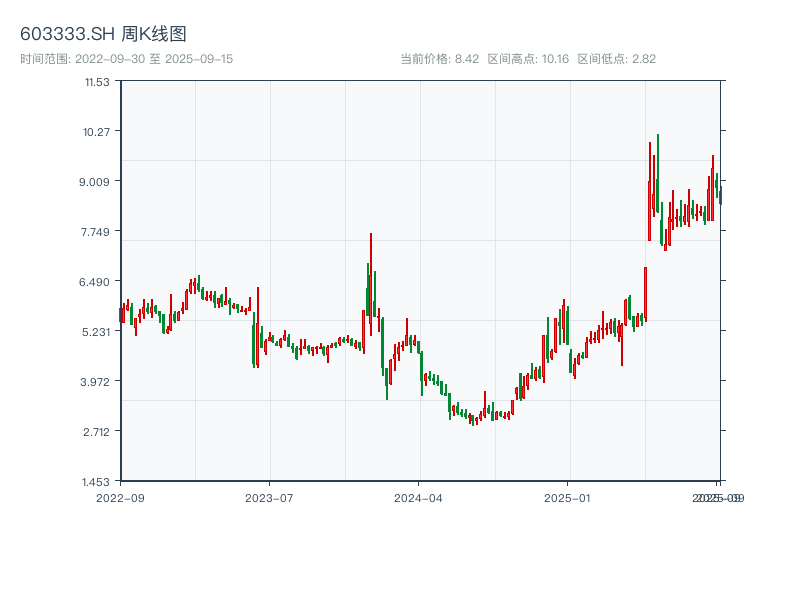Click y-axis label 6.490

[x=94, y=282]
